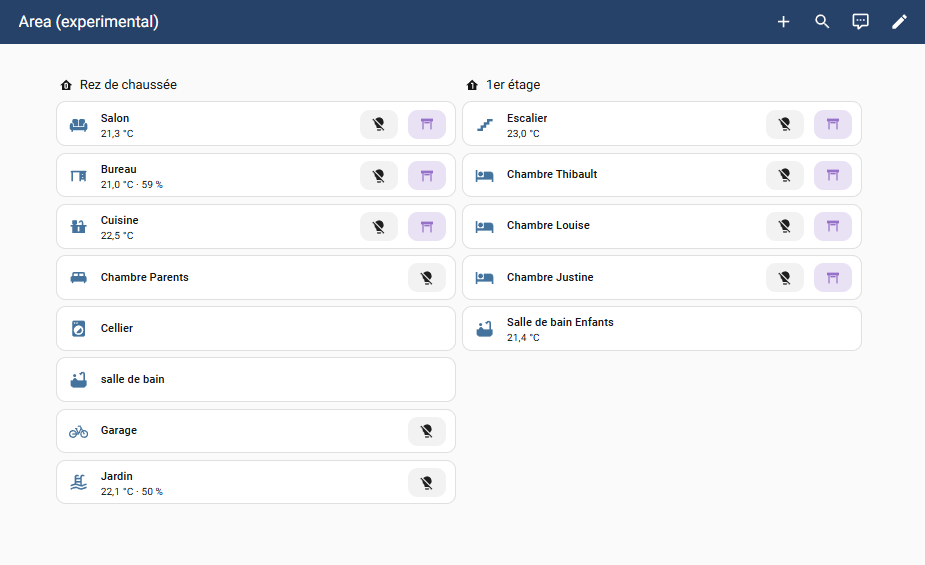This screenshot has width=925, height=565.
Task: Click the pool icon of Jardin
Action: (x=79, y=483)
